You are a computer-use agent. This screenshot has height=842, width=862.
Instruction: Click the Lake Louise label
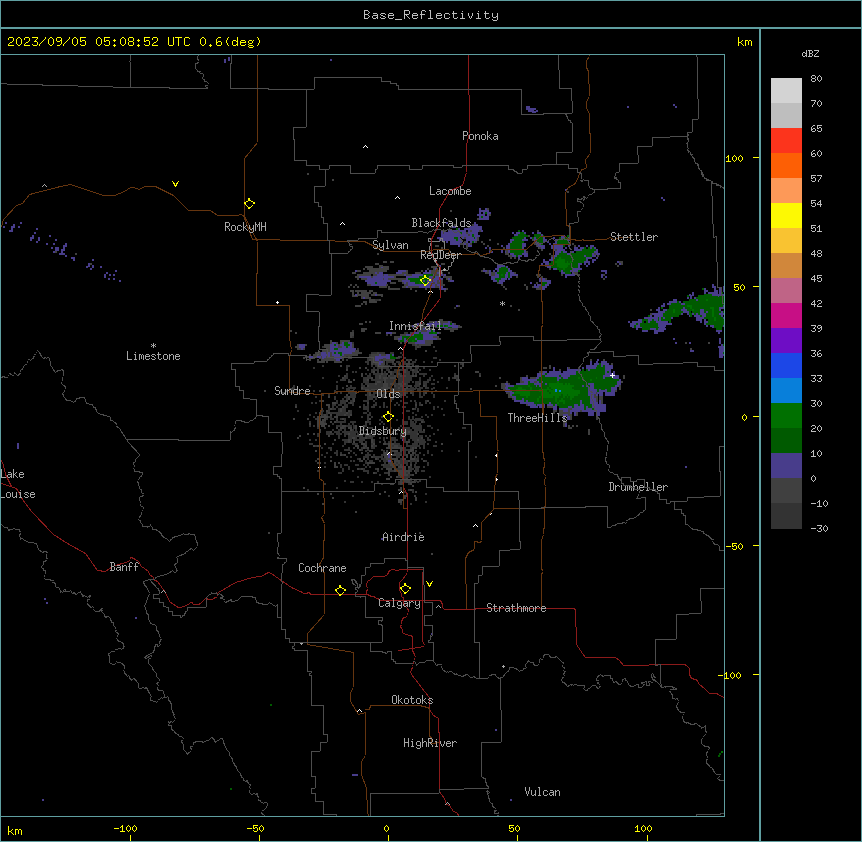[x=18, y=484]
